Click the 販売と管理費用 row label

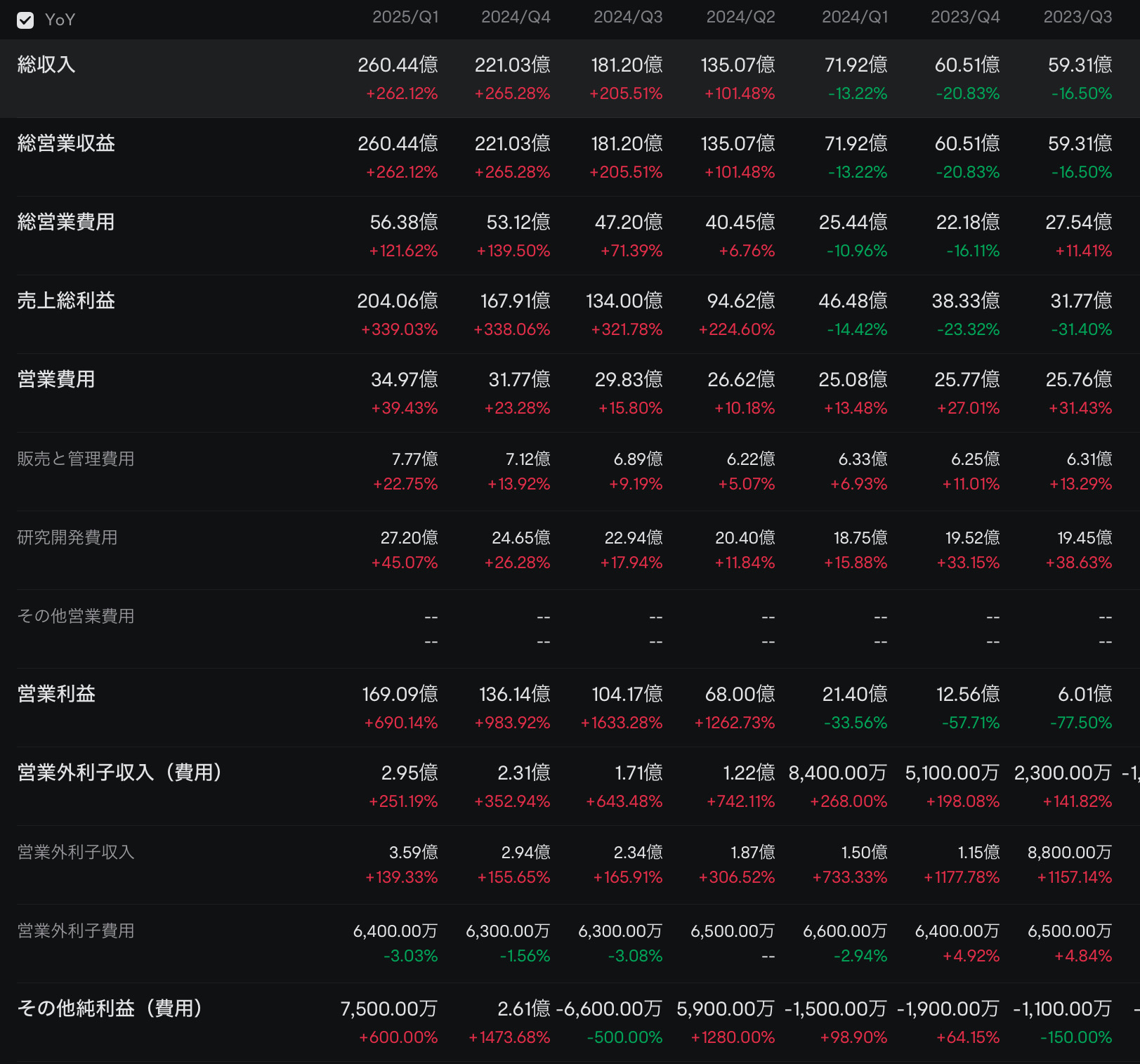[76, 459]
